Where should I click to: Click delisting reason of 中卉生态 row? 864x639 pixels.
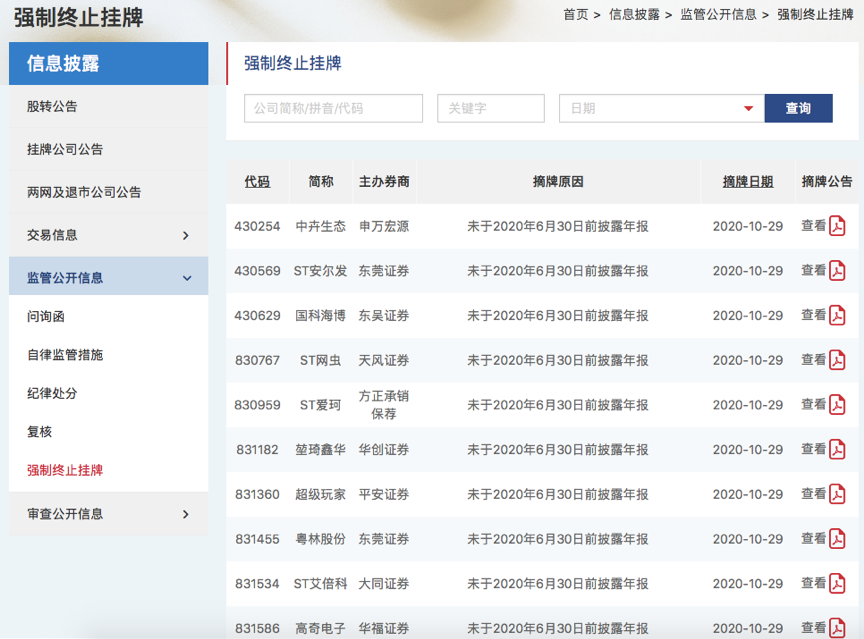click(x=558, y=226)
